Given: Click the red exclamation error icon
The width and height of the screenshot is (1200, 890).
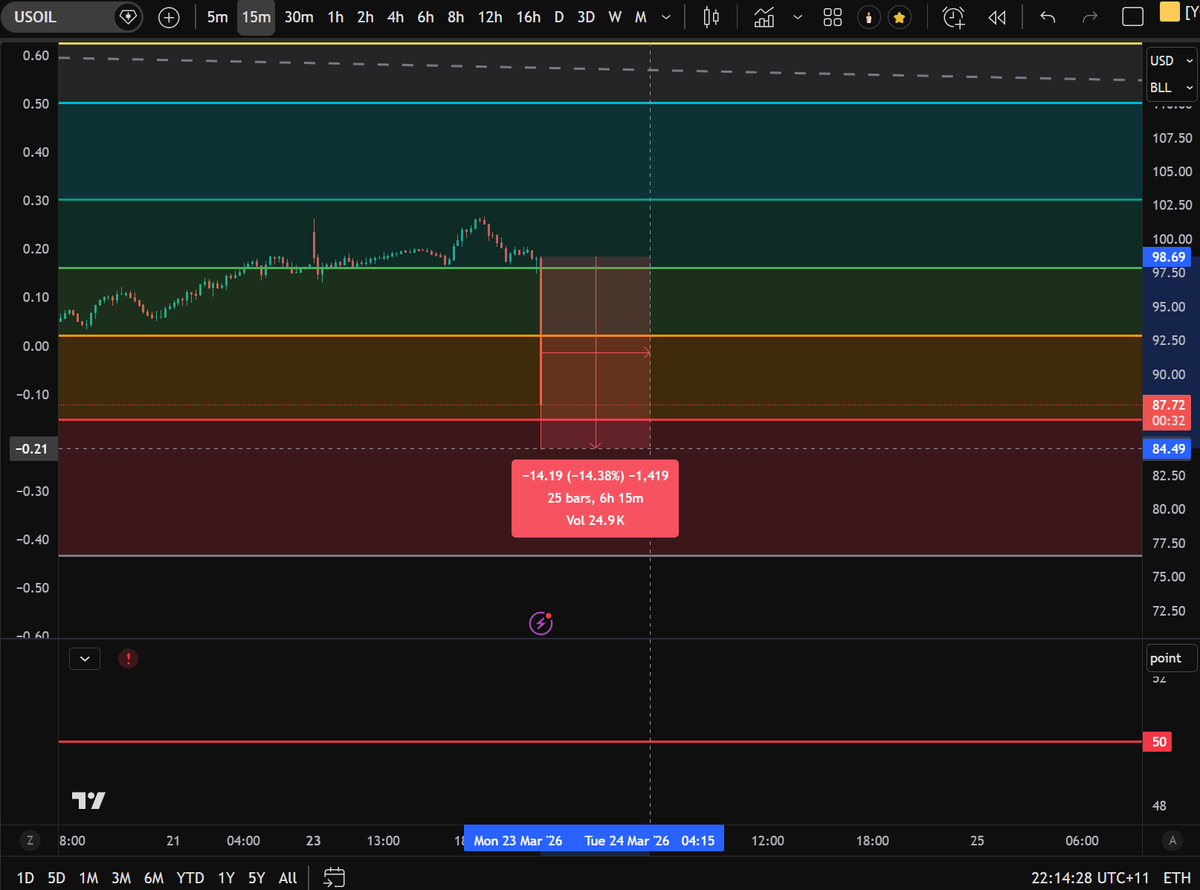Looking at the screenshot, I should (x=128, y=658).
